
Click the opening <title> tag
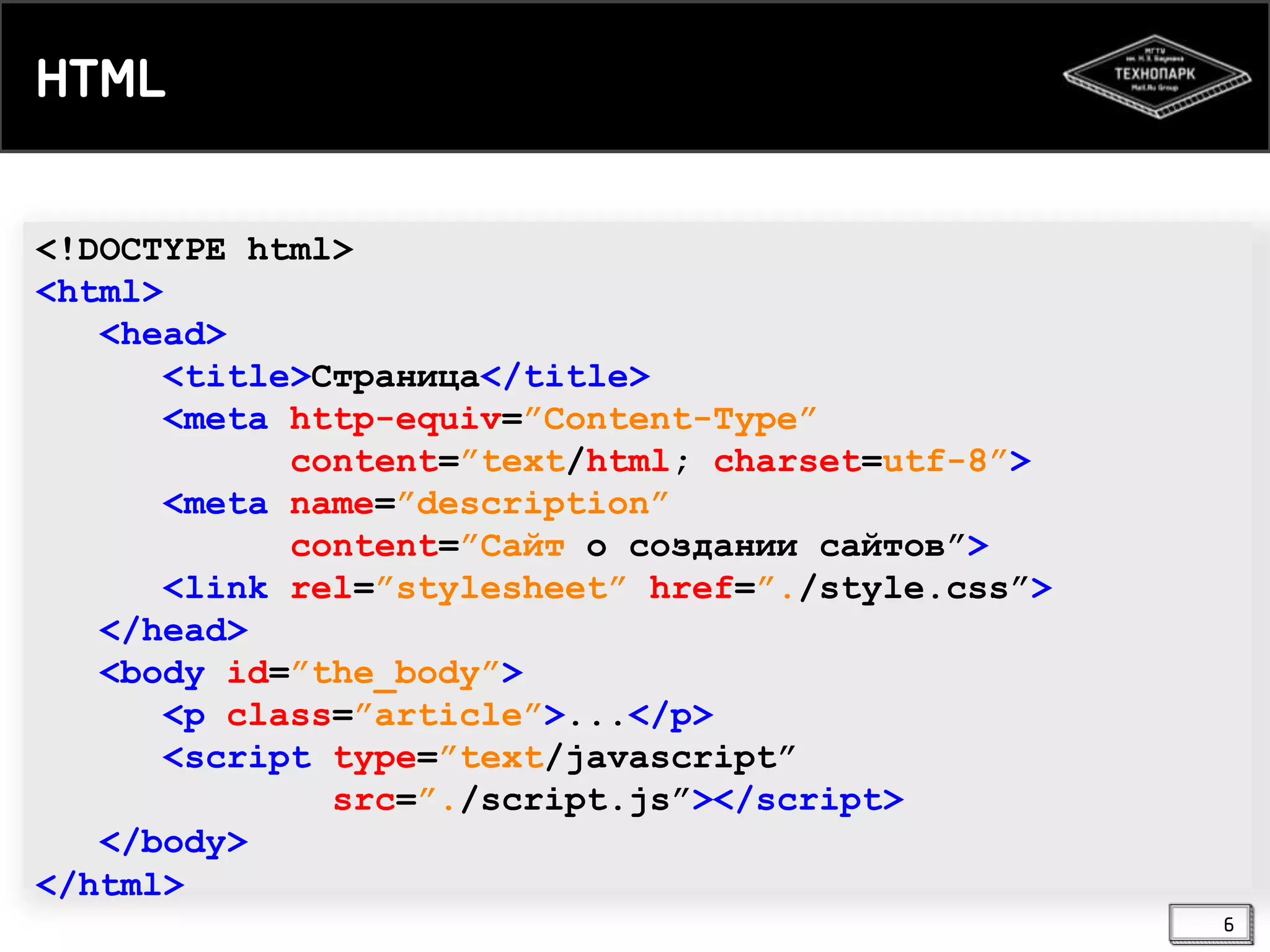[236, 376]
